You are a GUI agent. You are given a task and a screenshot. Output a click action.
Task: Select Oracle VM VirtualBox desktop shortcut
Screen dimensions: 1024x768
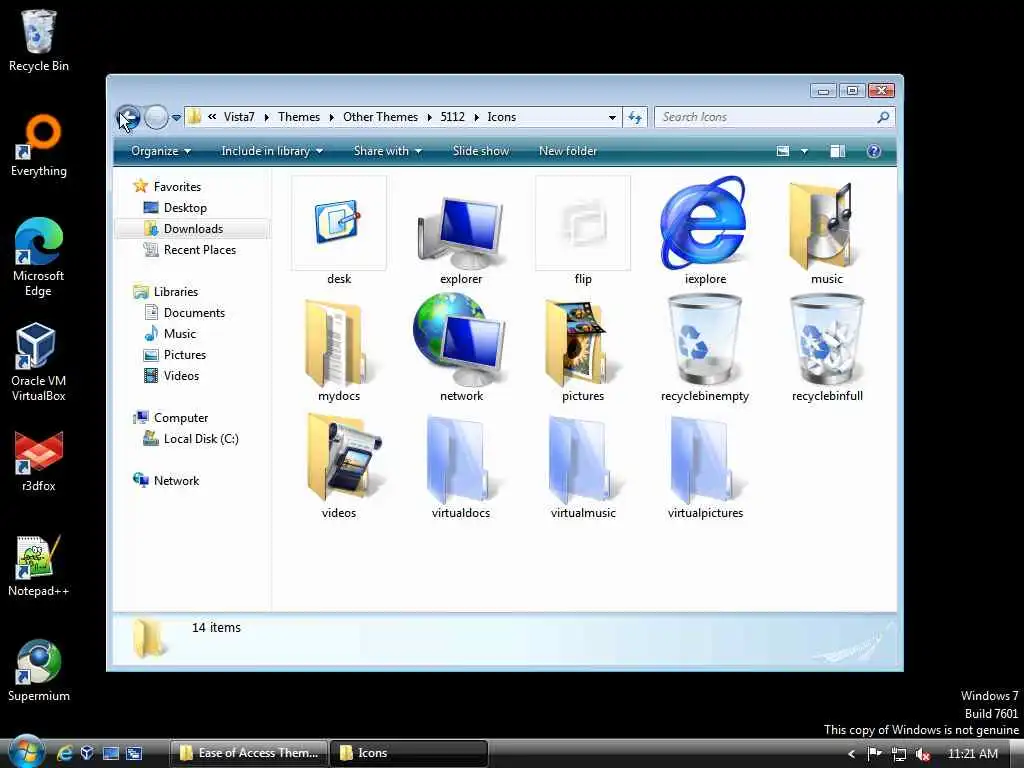(x=38, y=362)
